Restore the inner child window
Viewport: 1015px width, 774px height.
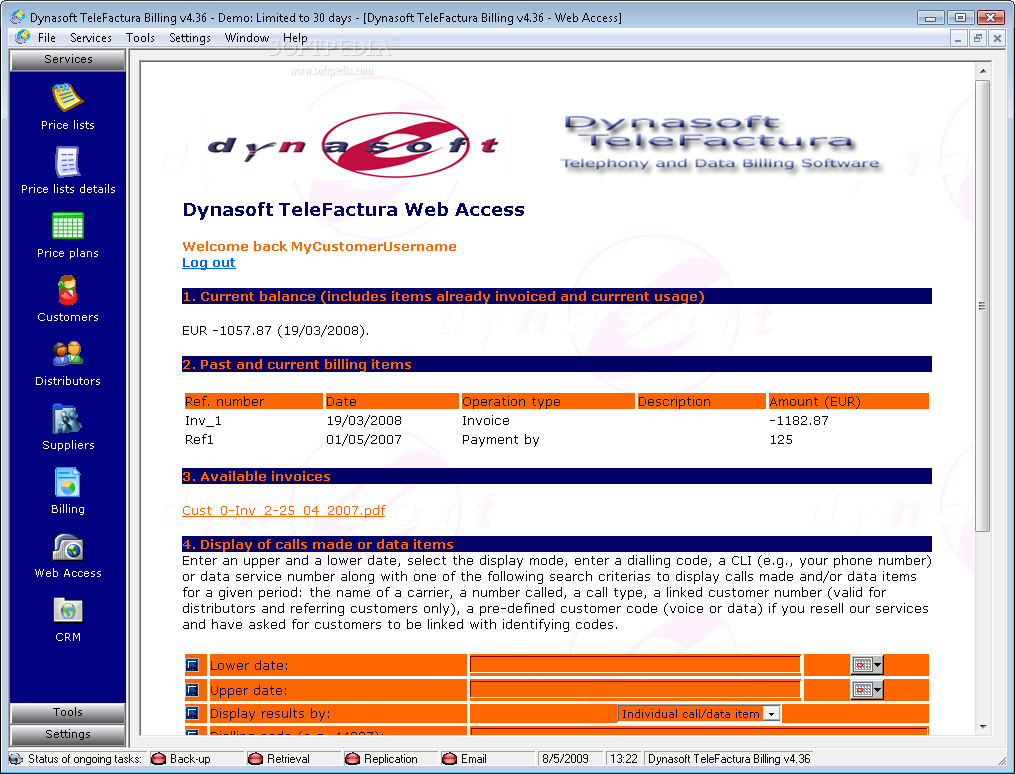point(977,38)
